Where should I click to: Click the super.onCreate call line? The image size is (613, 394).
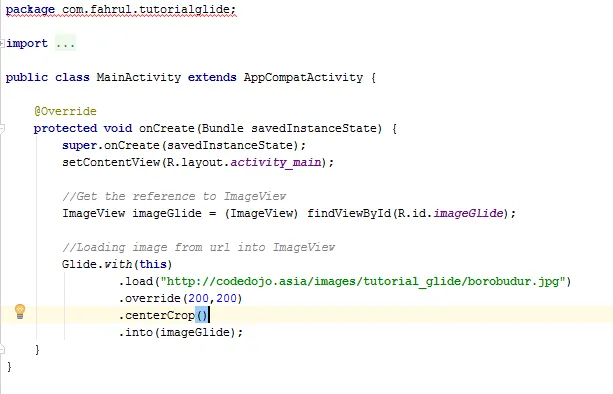pyautogui.click(x=184, y=145)
